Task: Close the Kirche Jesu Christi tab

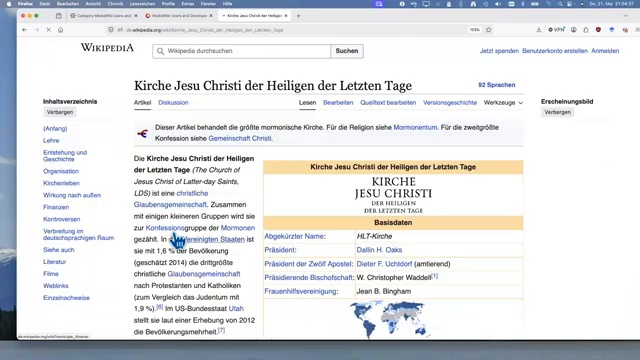Action: (286, 16)
